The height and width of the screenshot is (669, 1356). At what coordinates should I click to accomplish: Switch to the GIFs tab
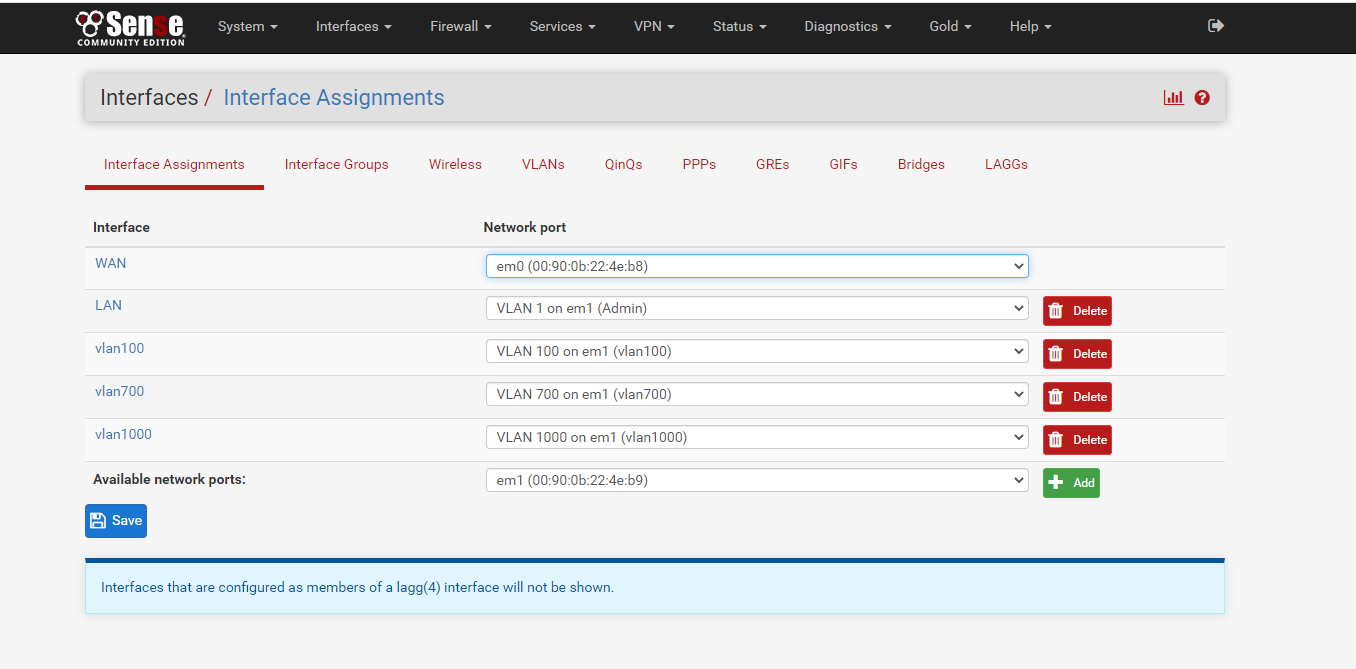tap(843, 165)
